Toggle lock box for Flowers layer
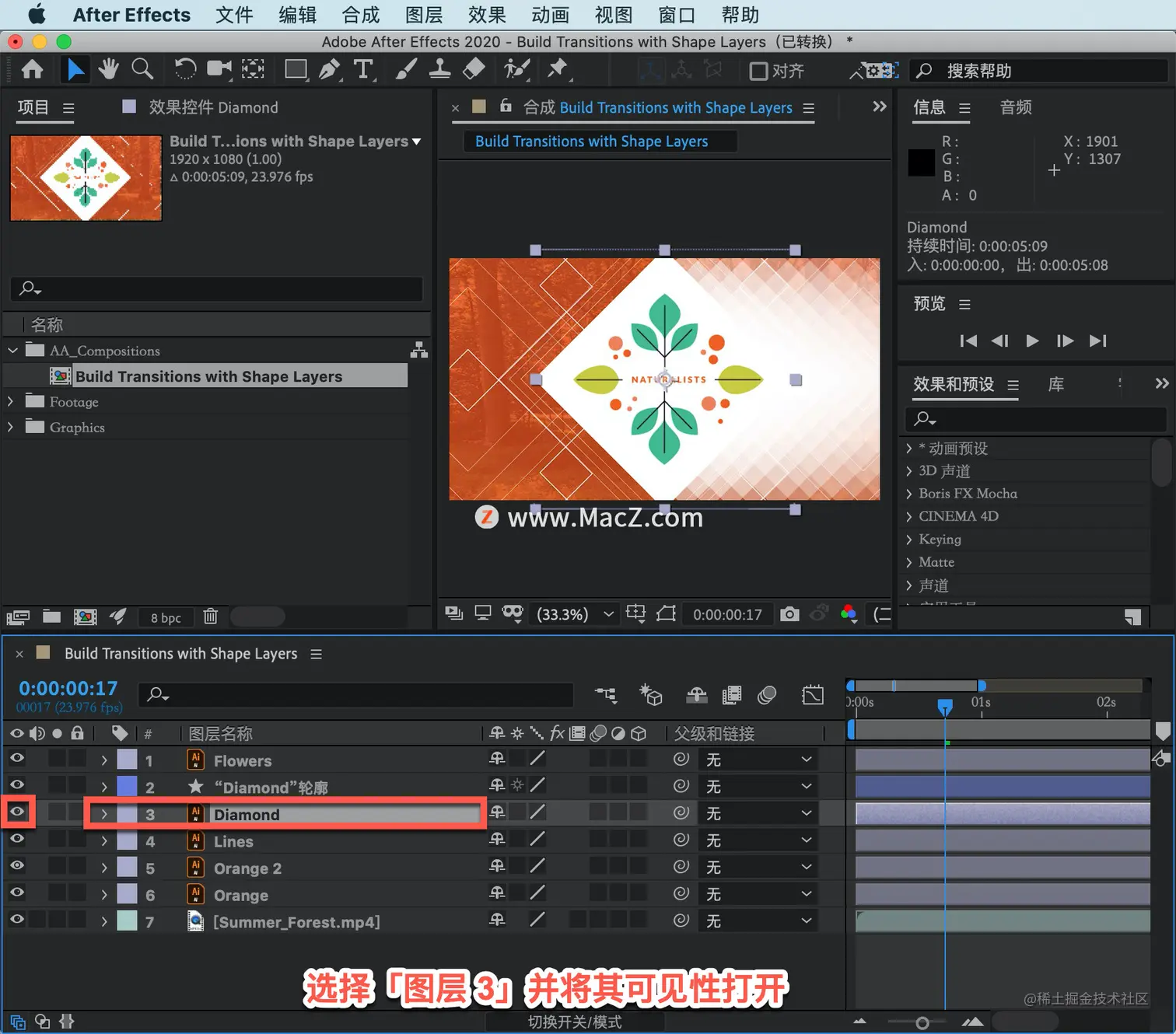Image resolution: width=1176 pixels, height=1034 pixels. pyautogui.click(x=77, y=759)
